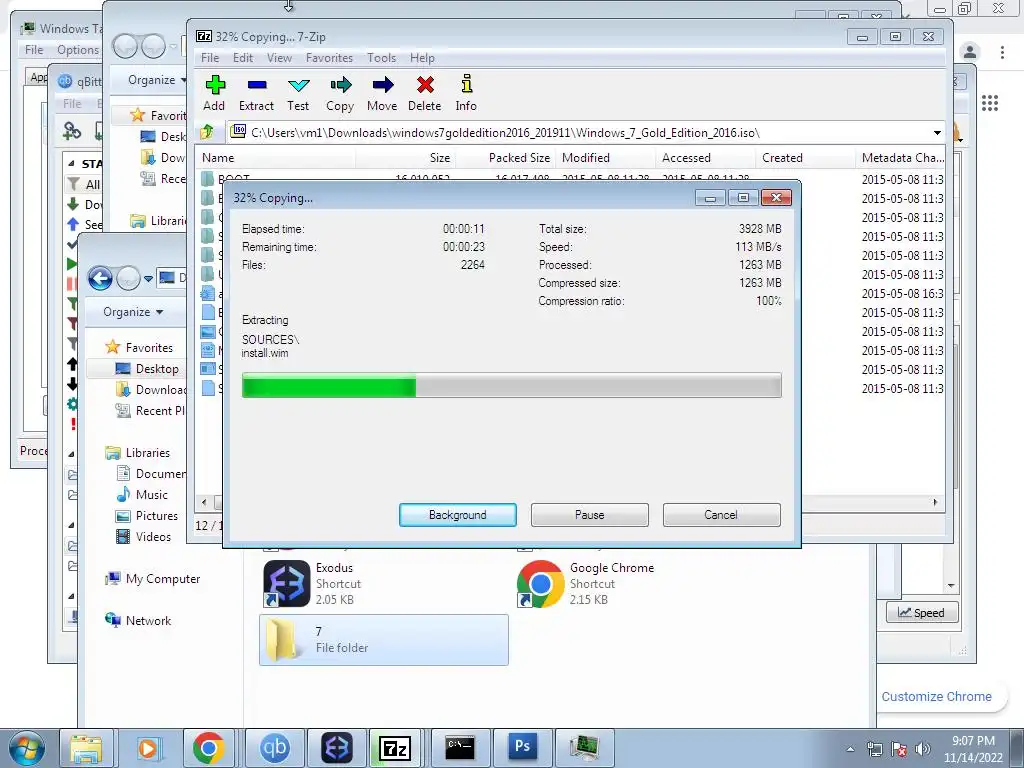Open the Google Chrome shortcut icon
This screenshot has width=1024, height=768.
[540, 583]
